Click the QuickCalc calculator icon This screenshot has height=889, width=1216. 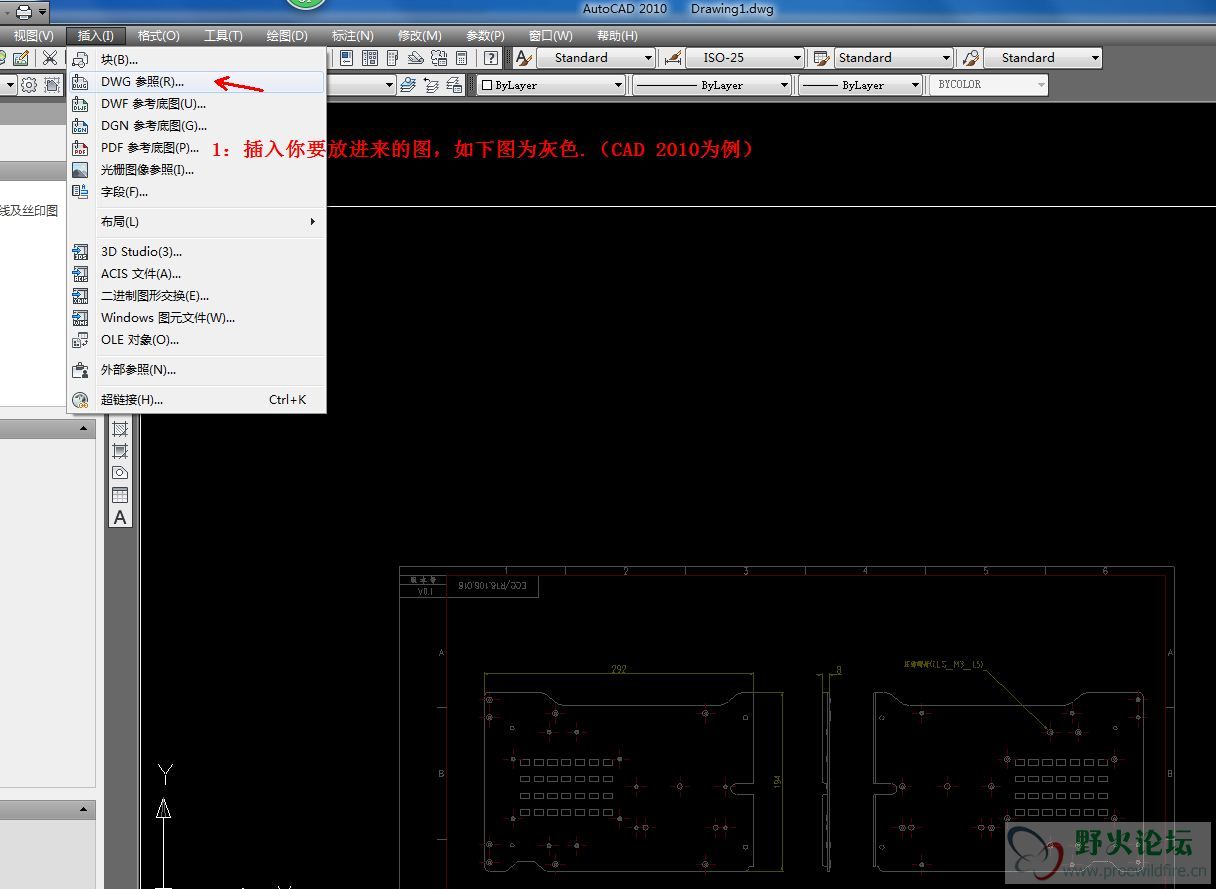click(x=461, y=58)
